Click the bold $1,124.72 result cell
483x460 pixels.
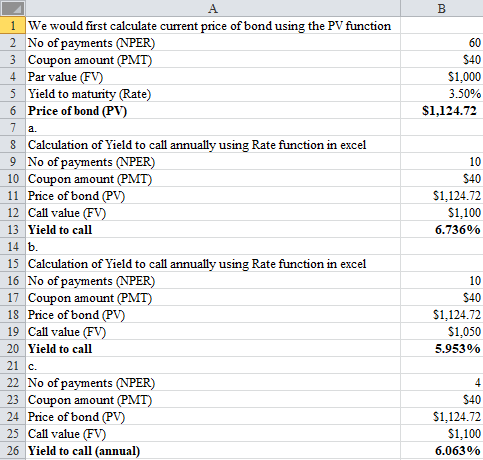tap(442, 110)
